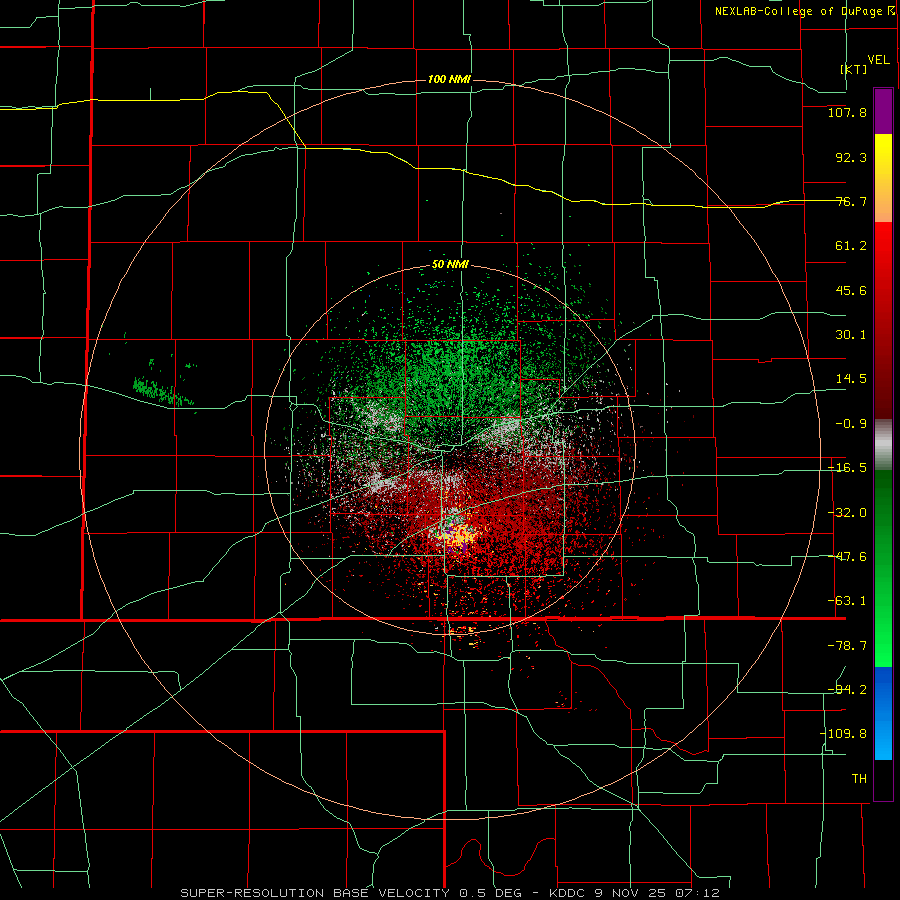This screenshot has width=900, height=900.
Task: Click the -63.1 velocity scale label
Action: coord(847,601)
